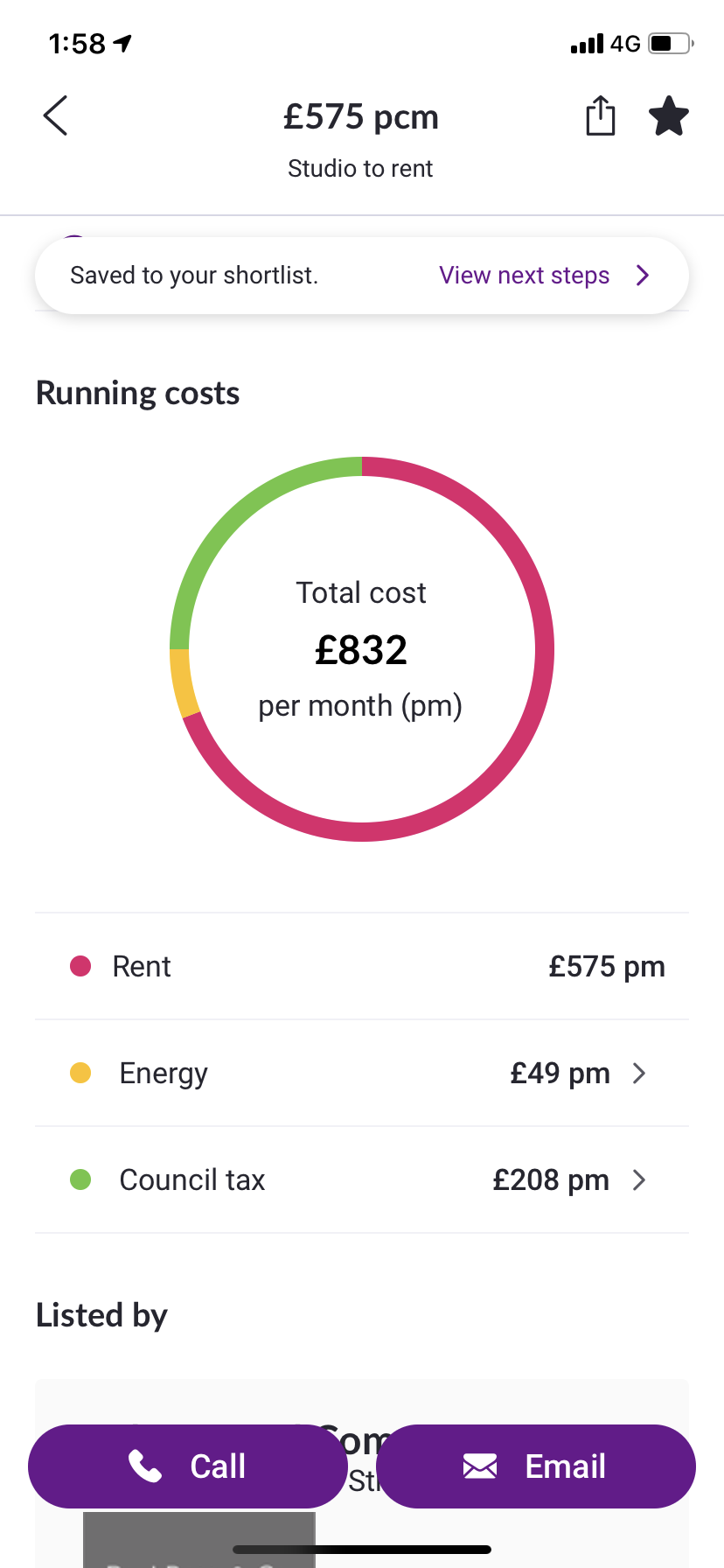Open the Energy £49 pm row
This screenshot has width=724, height=1568.
pyautogui.click(x=362, y=1073)
